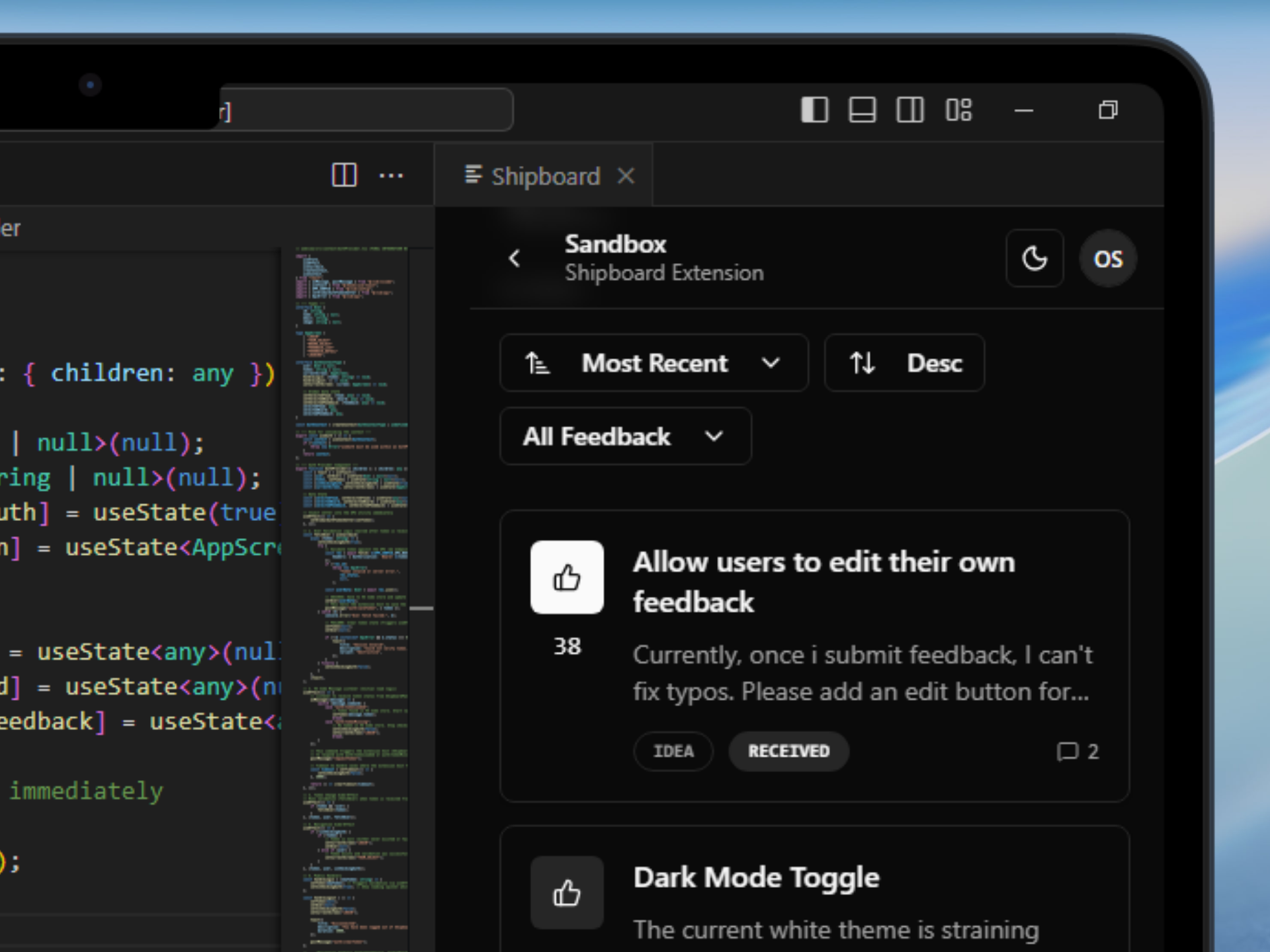Toggle Desc sort order button
1270x952 pixels.
click(x=904, y=363)
